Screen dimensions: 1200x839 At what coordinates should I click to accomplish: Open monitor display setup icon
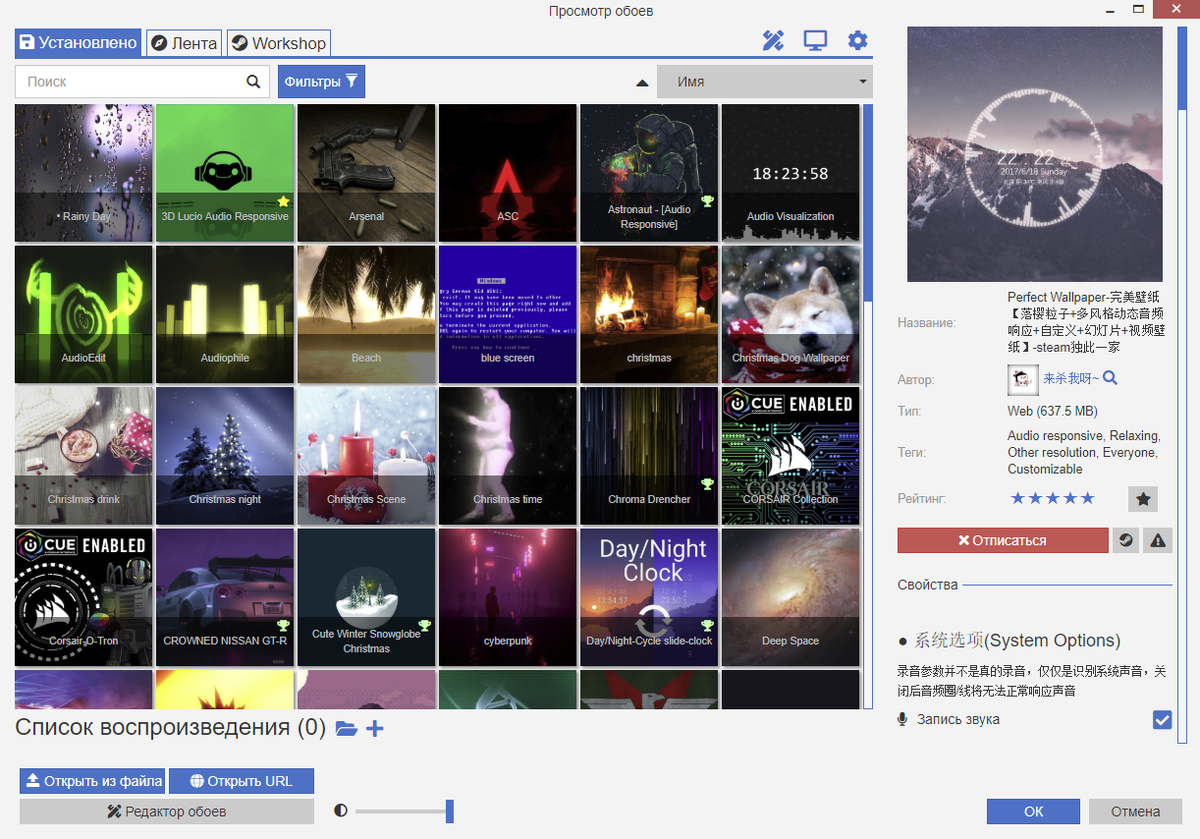point(815,41)
